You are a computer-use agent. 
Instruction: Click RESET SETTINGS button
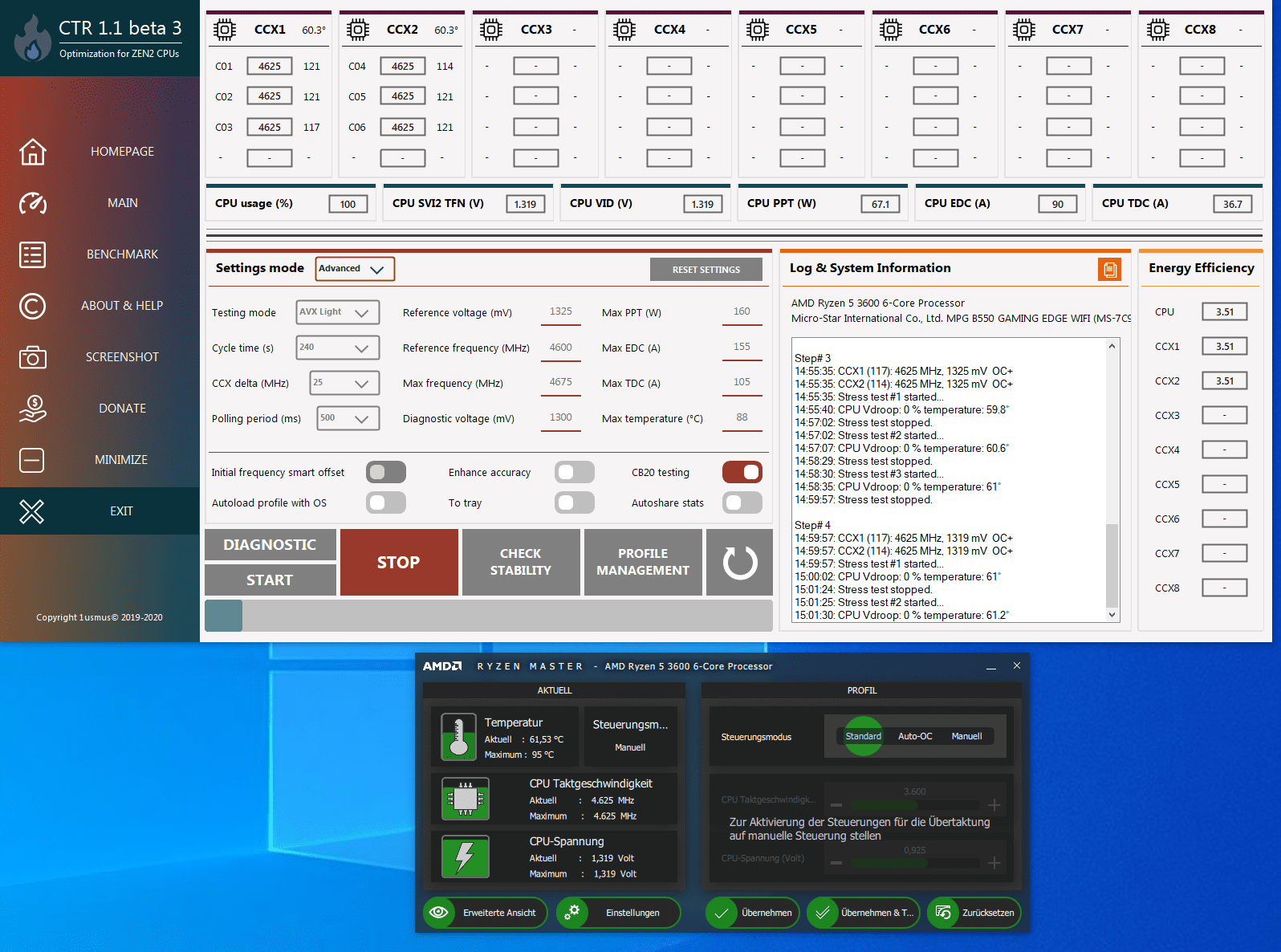pyautogui.click(x=706, y=270)
